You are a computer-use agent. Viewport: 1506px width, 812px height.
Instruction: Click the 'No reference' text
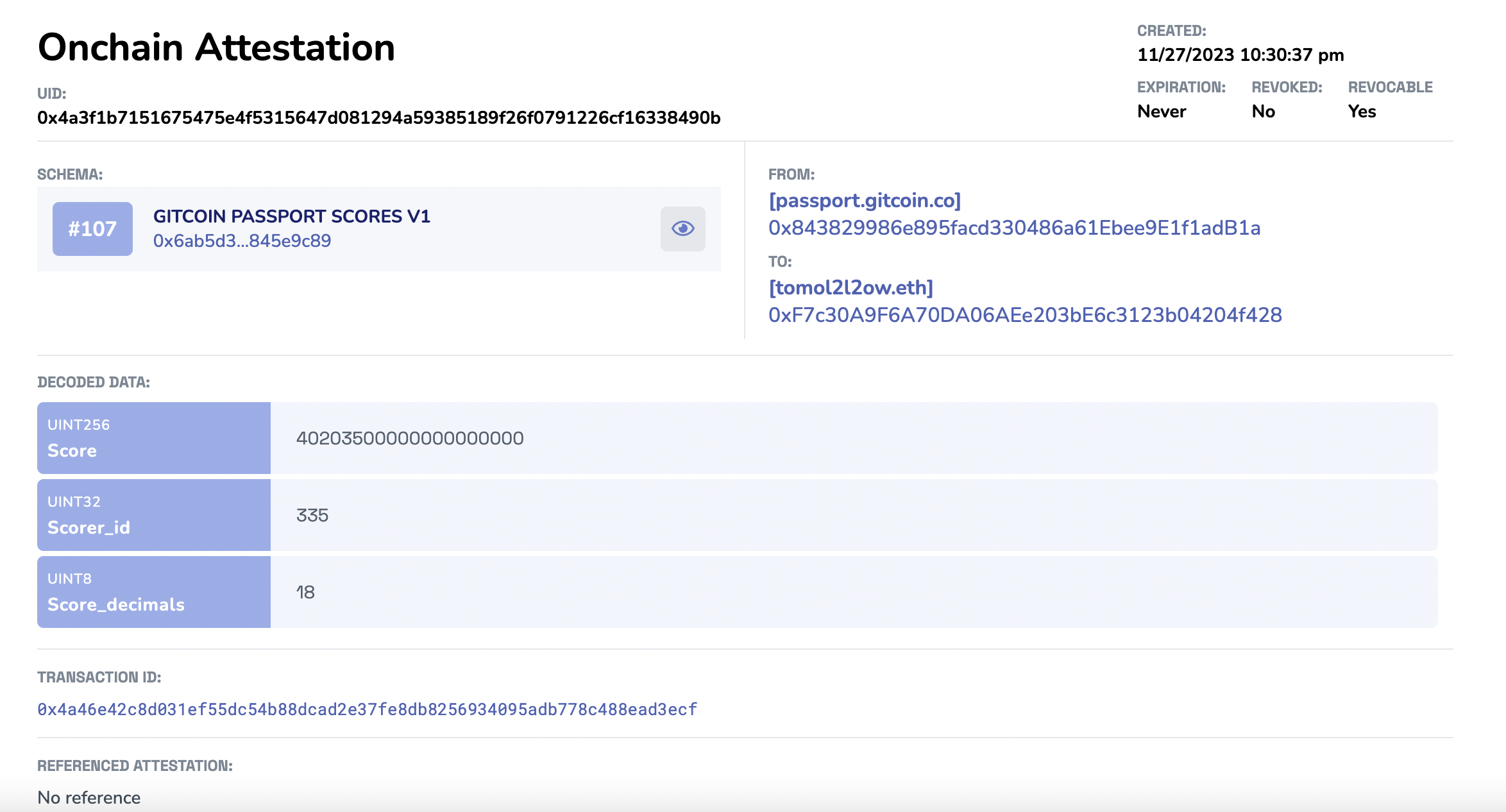(89, 797)
